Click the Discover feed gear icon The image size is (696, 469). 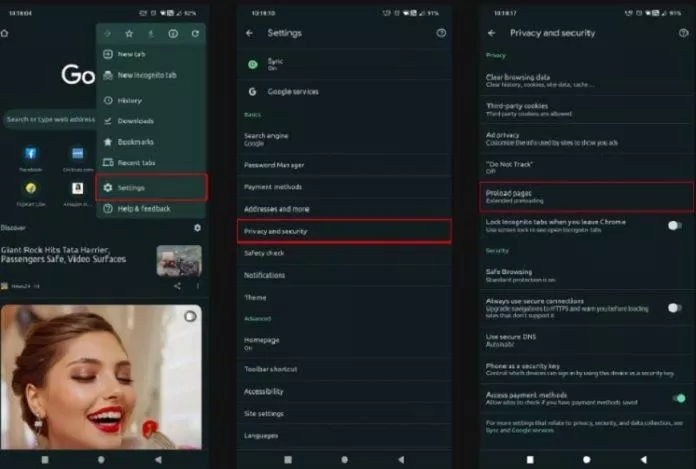click(197, 228)
